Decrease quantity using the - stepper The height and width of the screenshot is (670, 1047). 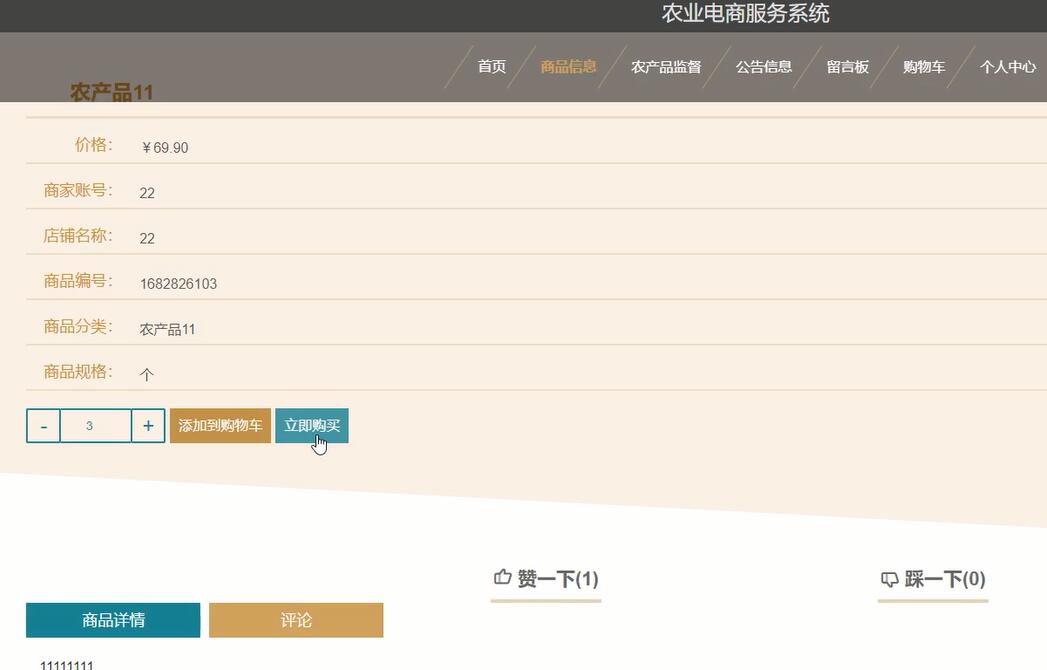tap(43, 425)
